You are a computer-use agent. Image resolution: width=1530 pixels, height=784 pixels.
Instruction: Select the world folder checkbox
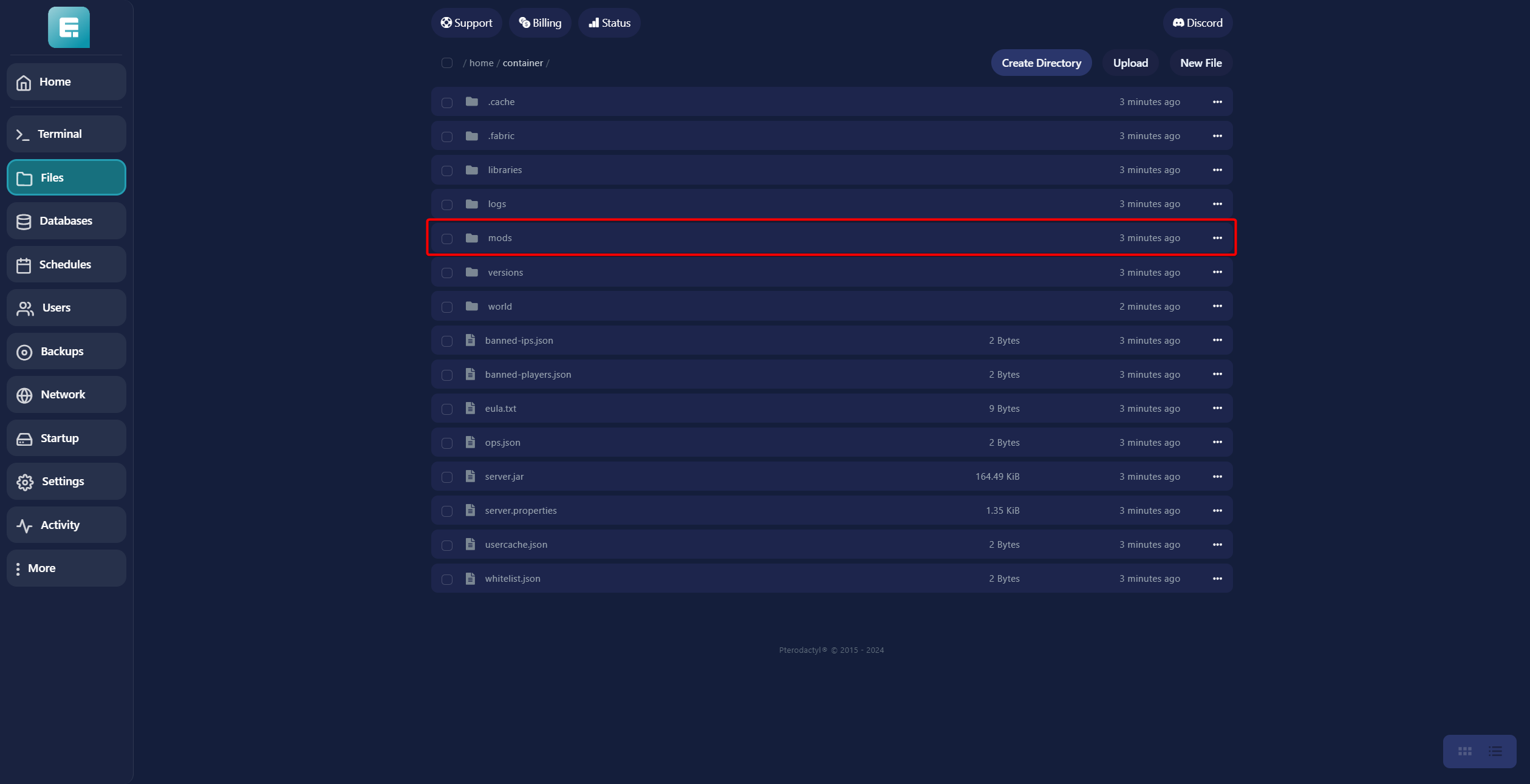pyautogui.click(x=447, y=307)
